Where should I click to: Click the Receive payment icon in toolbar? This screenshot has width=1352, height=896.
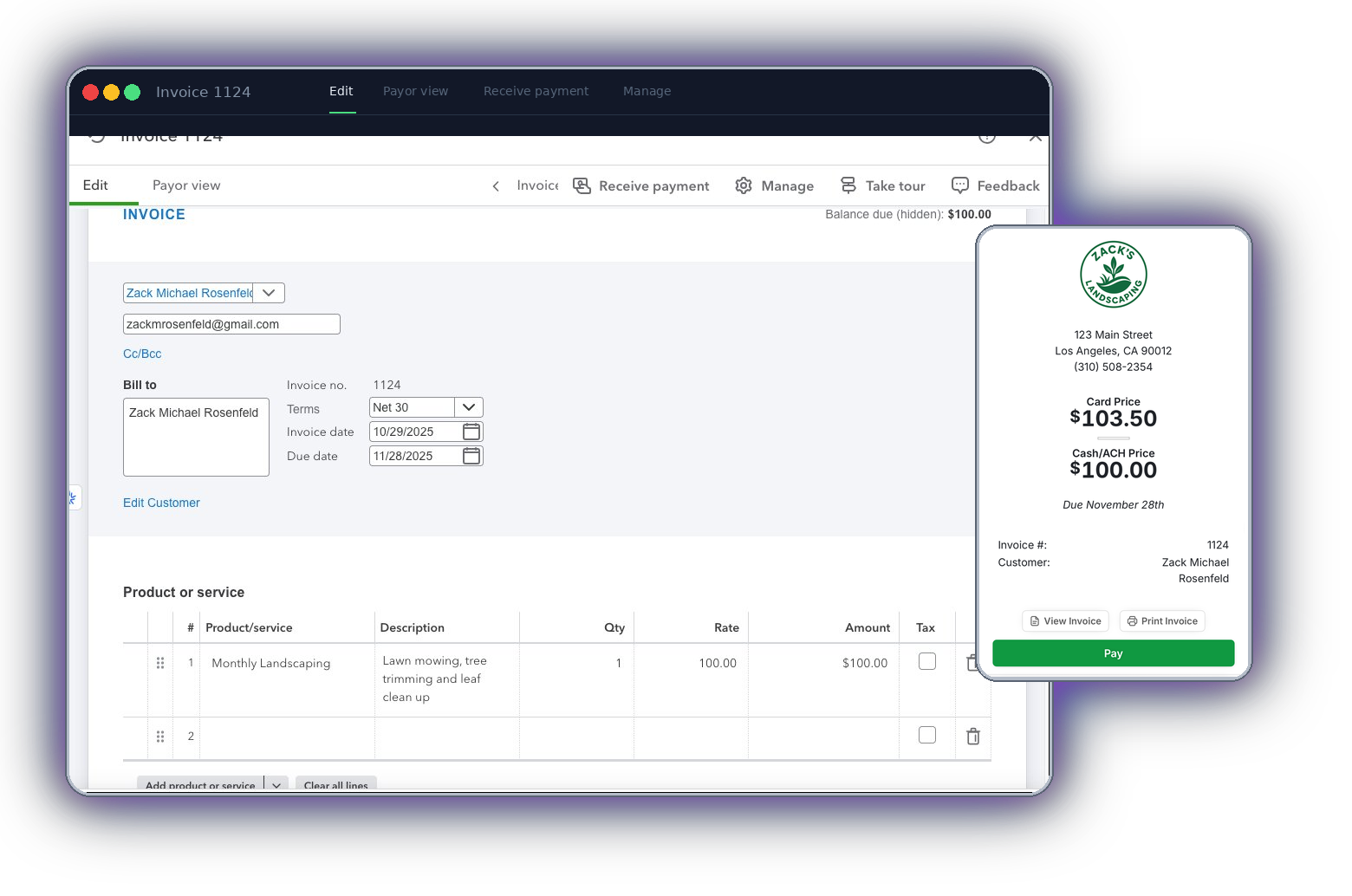click(582, 186)
